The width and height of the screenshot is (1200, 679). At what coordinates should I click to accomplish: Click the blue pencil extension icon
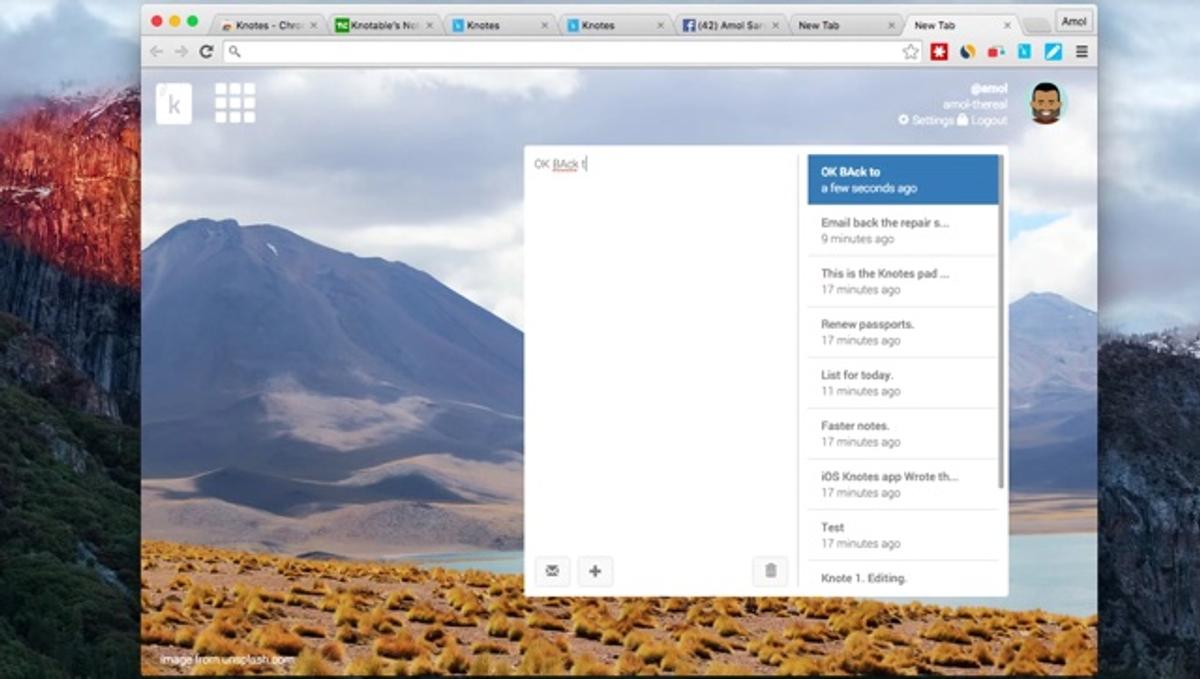(x=1053, y=51)
